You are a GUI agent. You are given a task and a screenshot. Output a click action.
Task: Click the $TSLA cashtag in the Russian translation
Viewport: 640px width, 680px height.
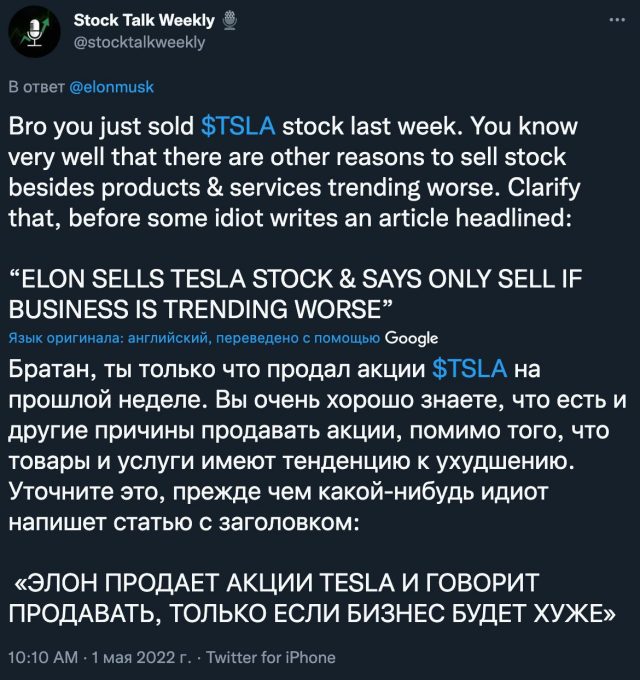coord(470,369)
